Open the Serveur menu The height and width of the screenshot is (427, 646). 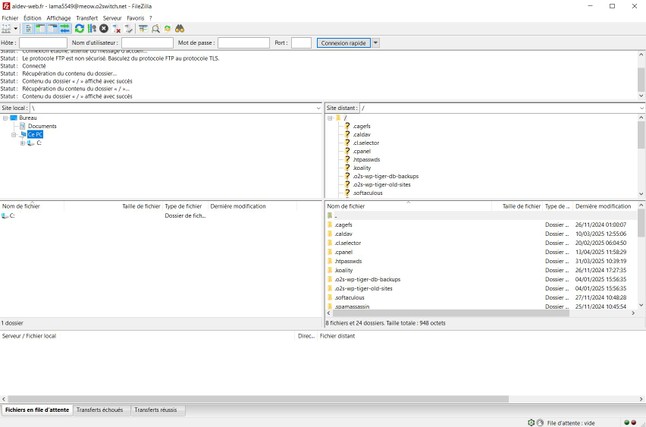coord(112,18)
